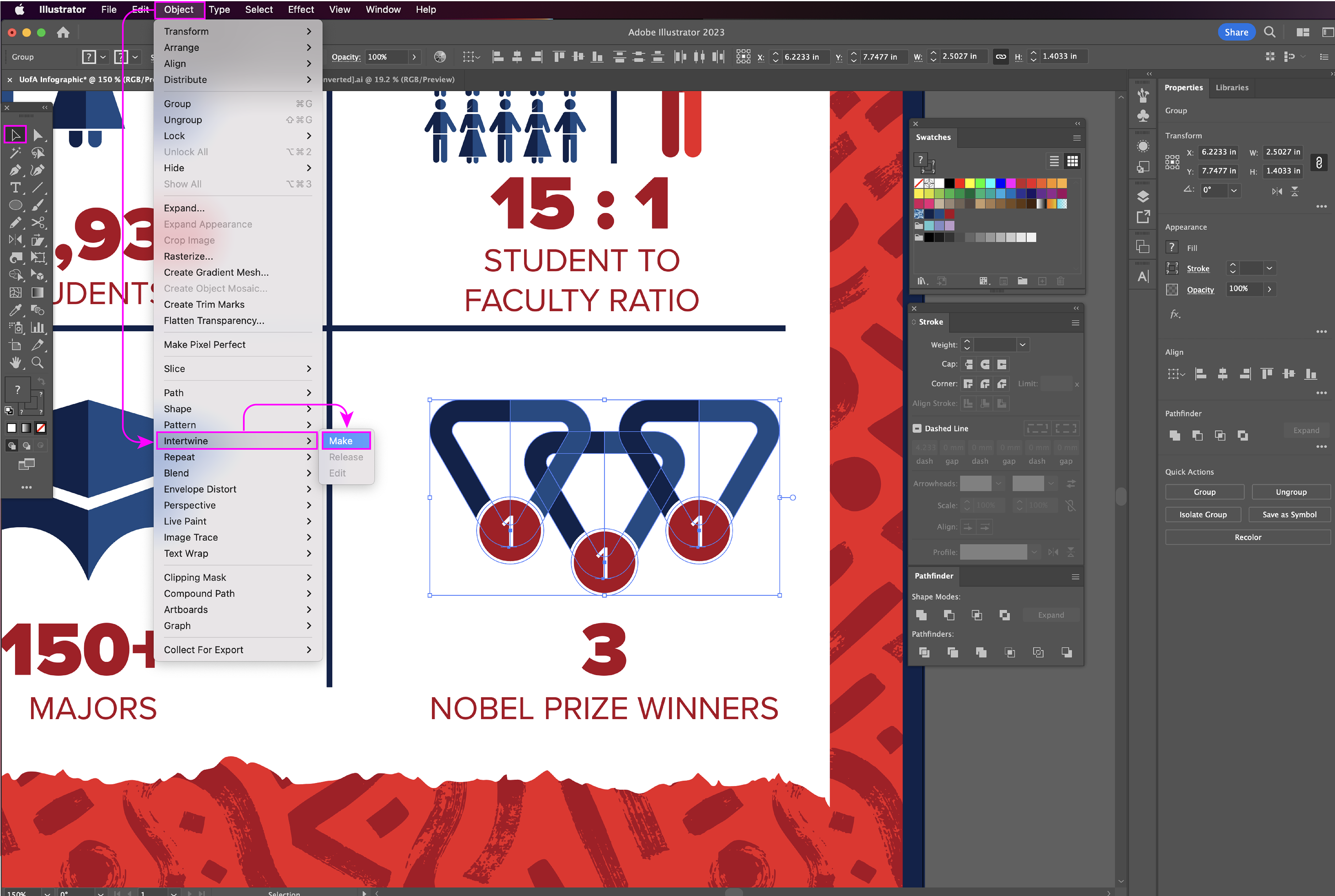Select the Hand tool
This screenshot has width=1335, height=896.
(15, 363)
